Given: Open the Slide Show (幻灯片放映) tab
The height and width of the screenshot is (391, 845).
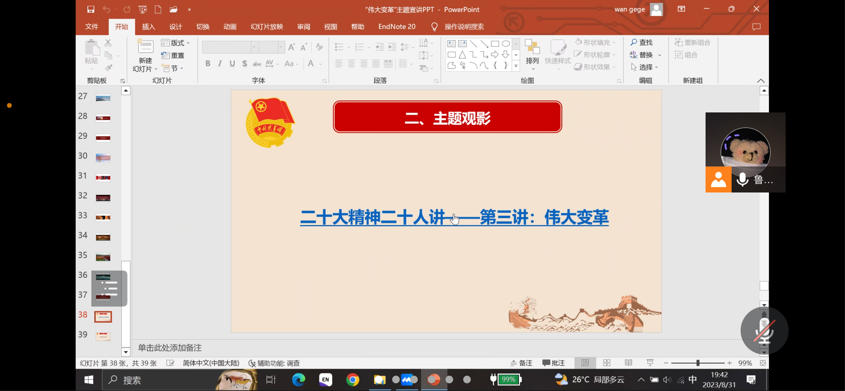Looking at the screenshot, I should [267, 26].
